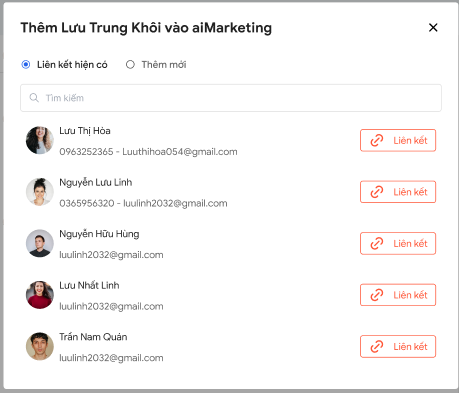Click the email Luuthihoa054@gmail.com

(180, 152)
